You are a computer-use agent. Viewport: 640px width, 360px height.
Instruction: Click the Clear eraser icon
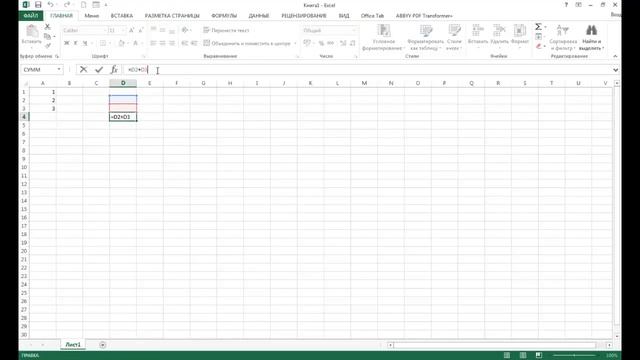coord(539,46)
